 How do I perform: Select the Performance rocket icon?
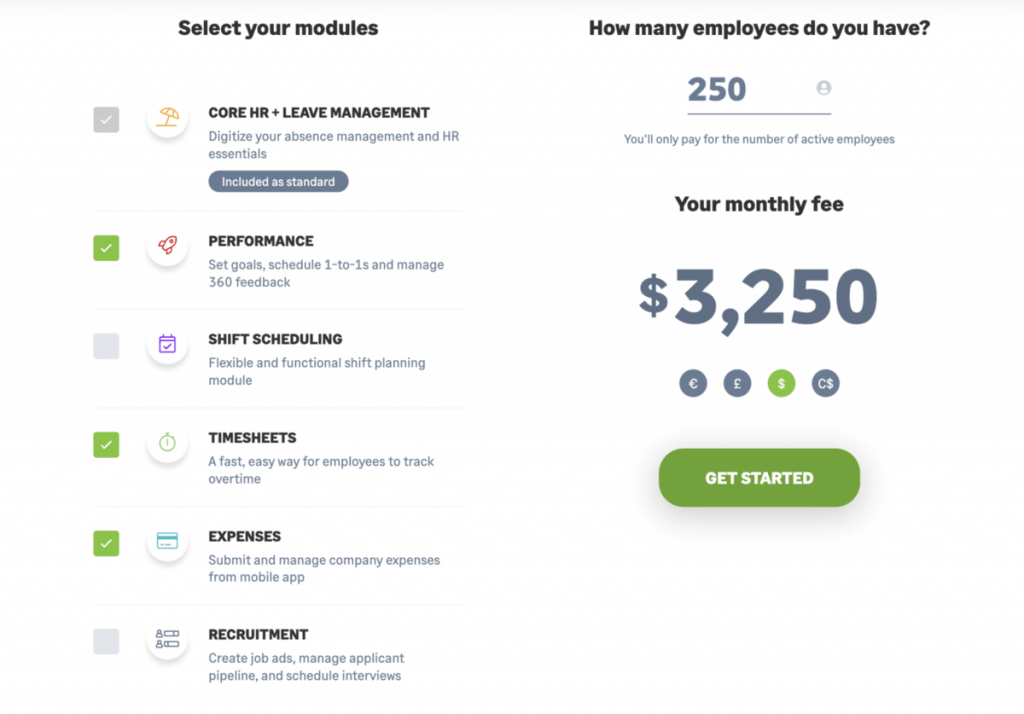pos(167,247)
